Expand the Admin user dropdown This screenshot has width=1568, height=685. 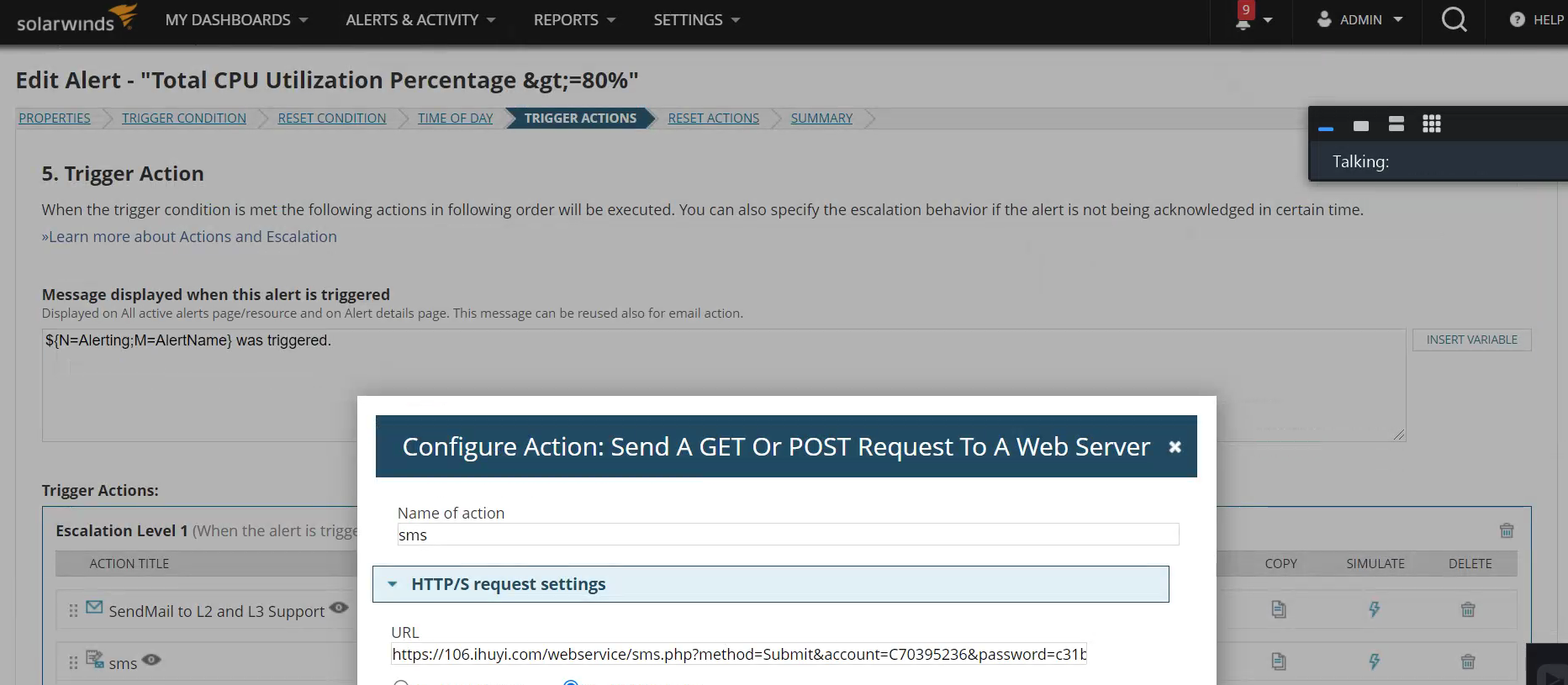tap(1359, 20)
